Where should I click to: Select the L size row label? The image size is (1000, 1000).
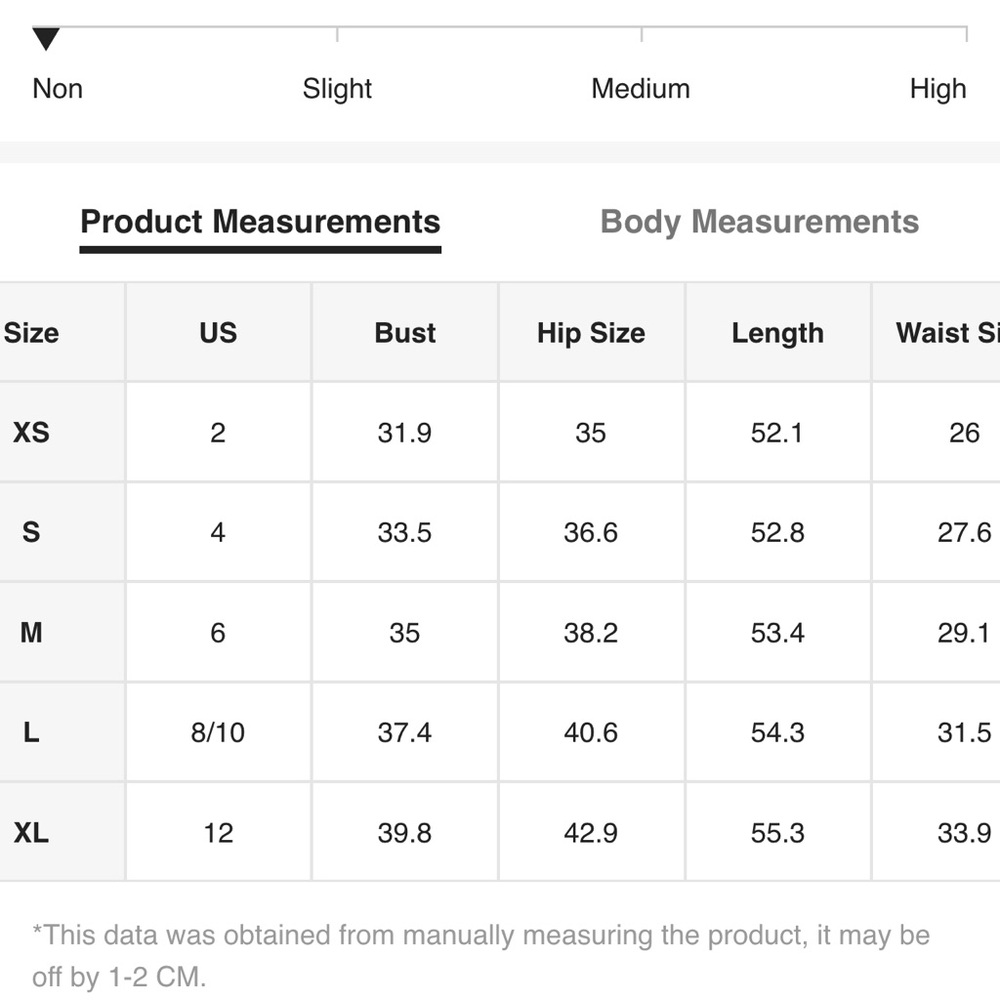point(31,732)
